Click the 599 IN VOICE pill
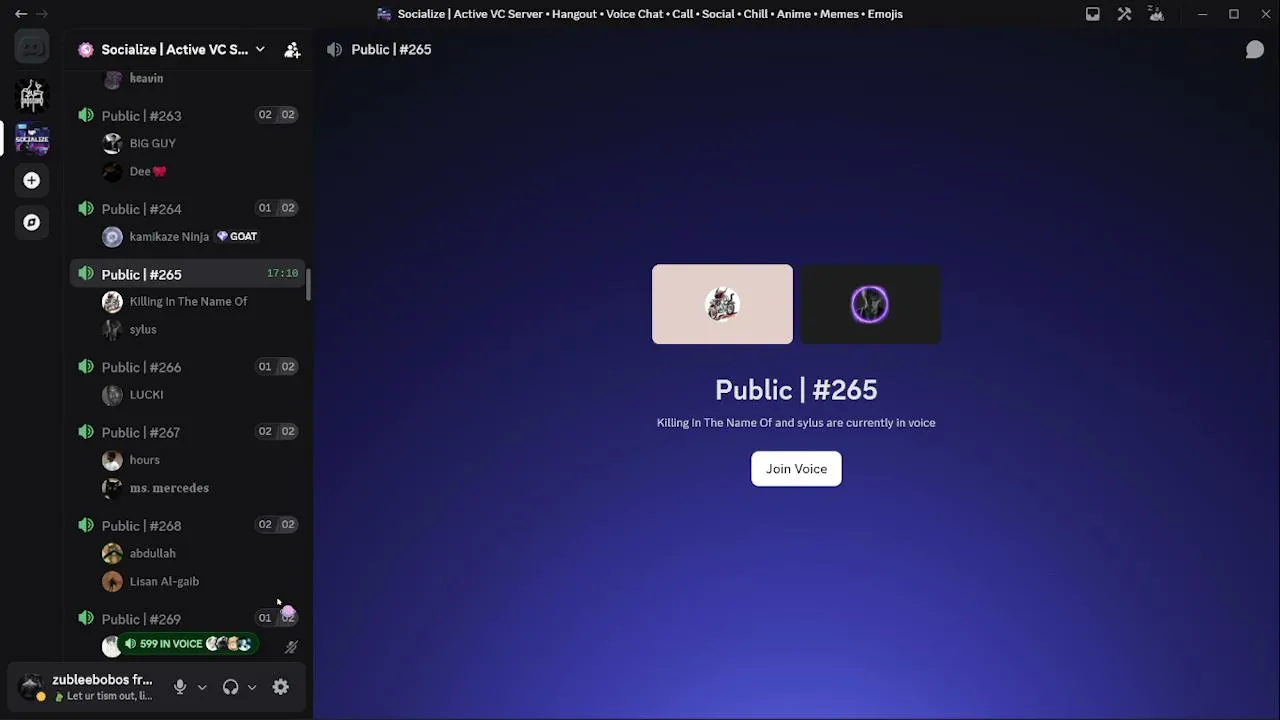Image resolution: width=1280 pixels, height=720 pixels. pyautogui.click(x=188, y=644)
